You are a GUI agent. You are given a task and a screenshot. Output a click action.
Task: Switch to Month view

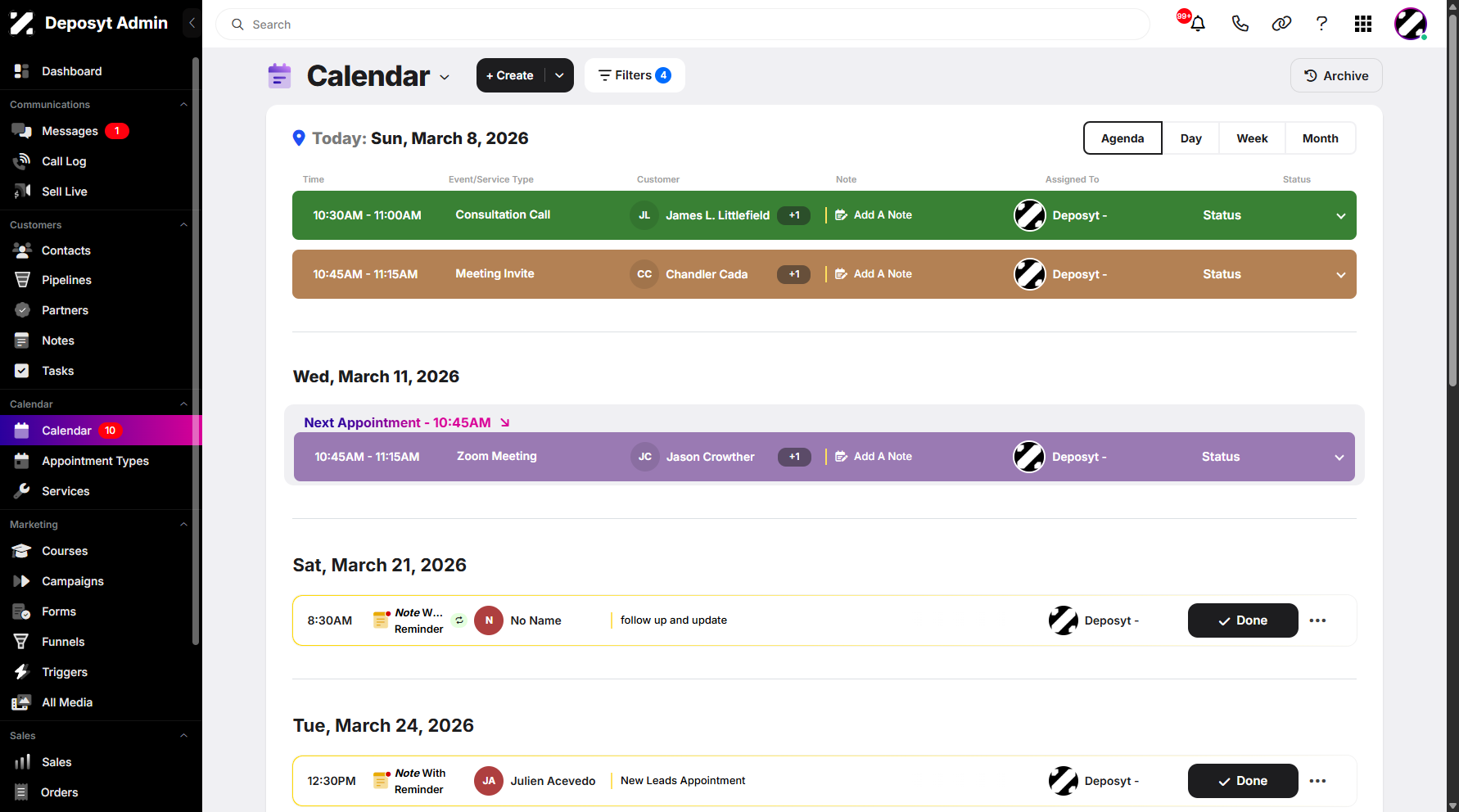click(x=1320, y=138)
